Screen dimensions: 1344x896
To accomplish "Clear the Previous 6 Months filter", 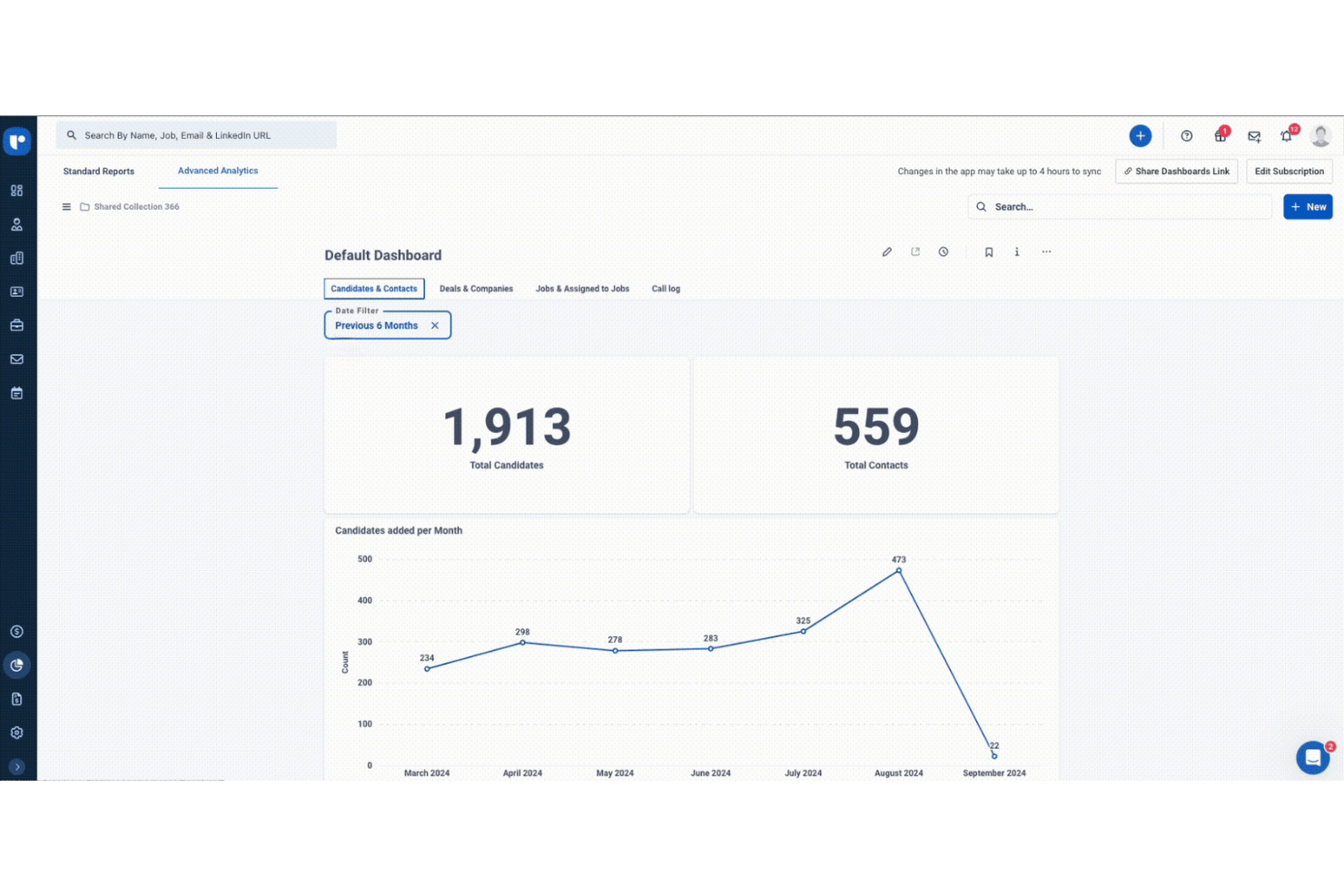I will (435, 326).
